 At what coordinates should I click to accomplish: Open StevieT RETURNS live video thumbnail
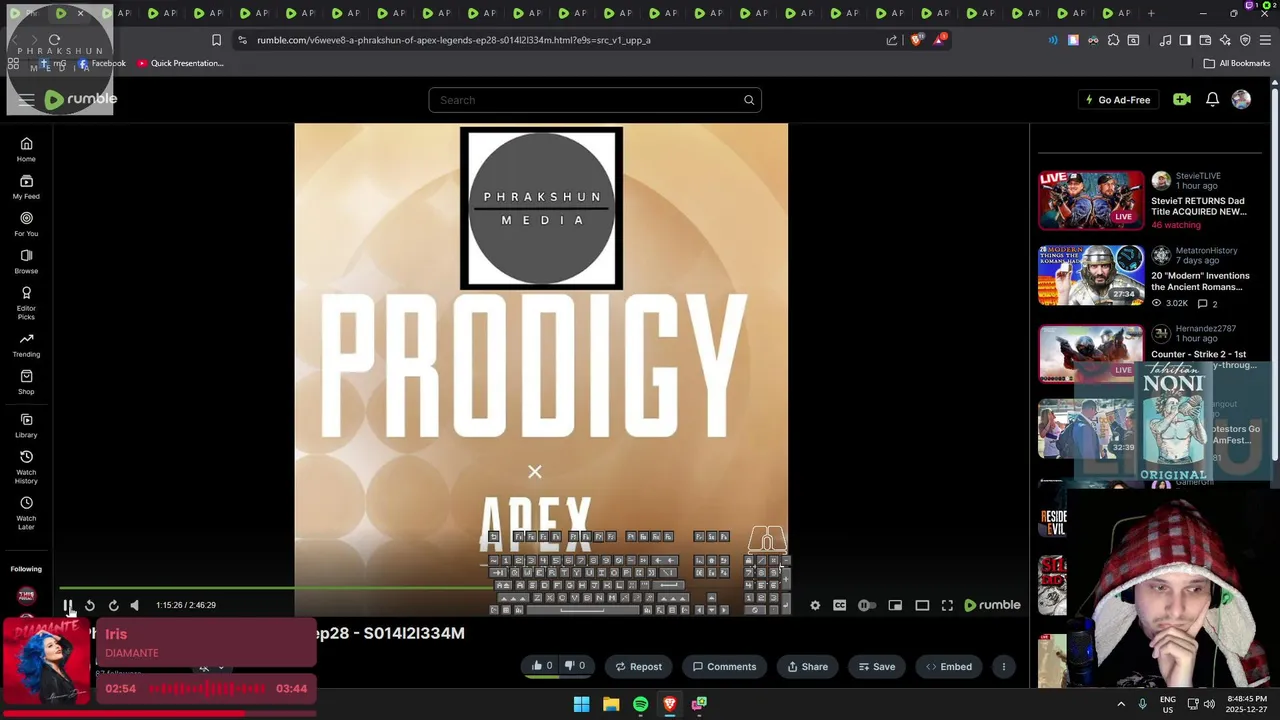(x=1091, y=200)
